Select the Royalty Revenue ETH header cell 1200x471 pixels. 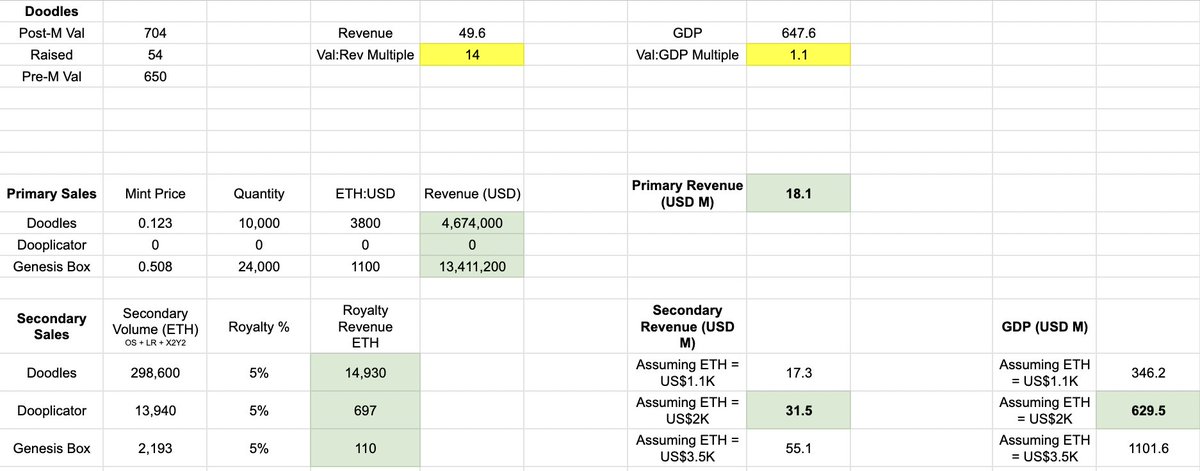(x=366, y=326)
